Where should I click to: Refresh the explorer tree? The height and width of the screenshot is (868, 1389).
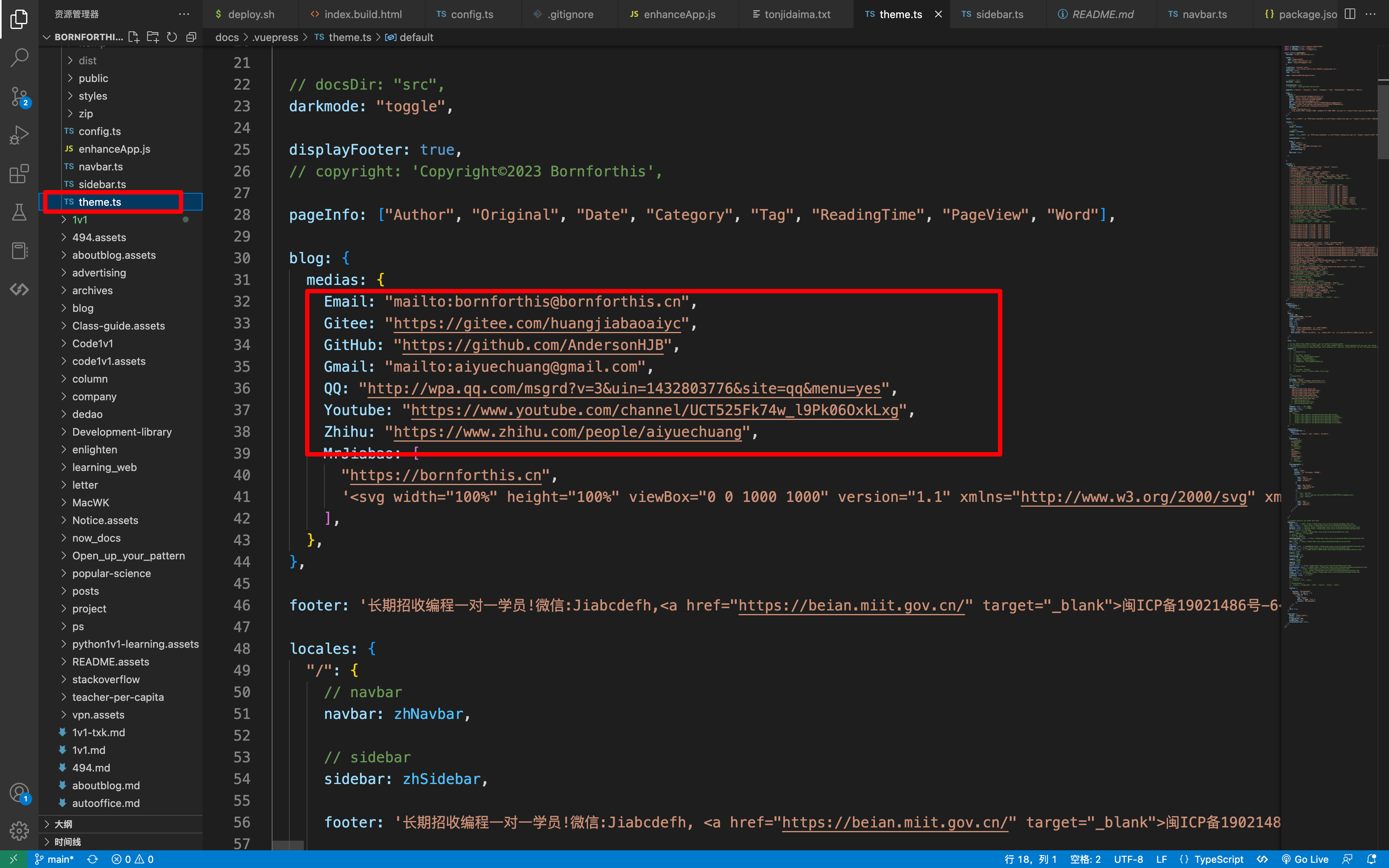(x=172, y=37)
